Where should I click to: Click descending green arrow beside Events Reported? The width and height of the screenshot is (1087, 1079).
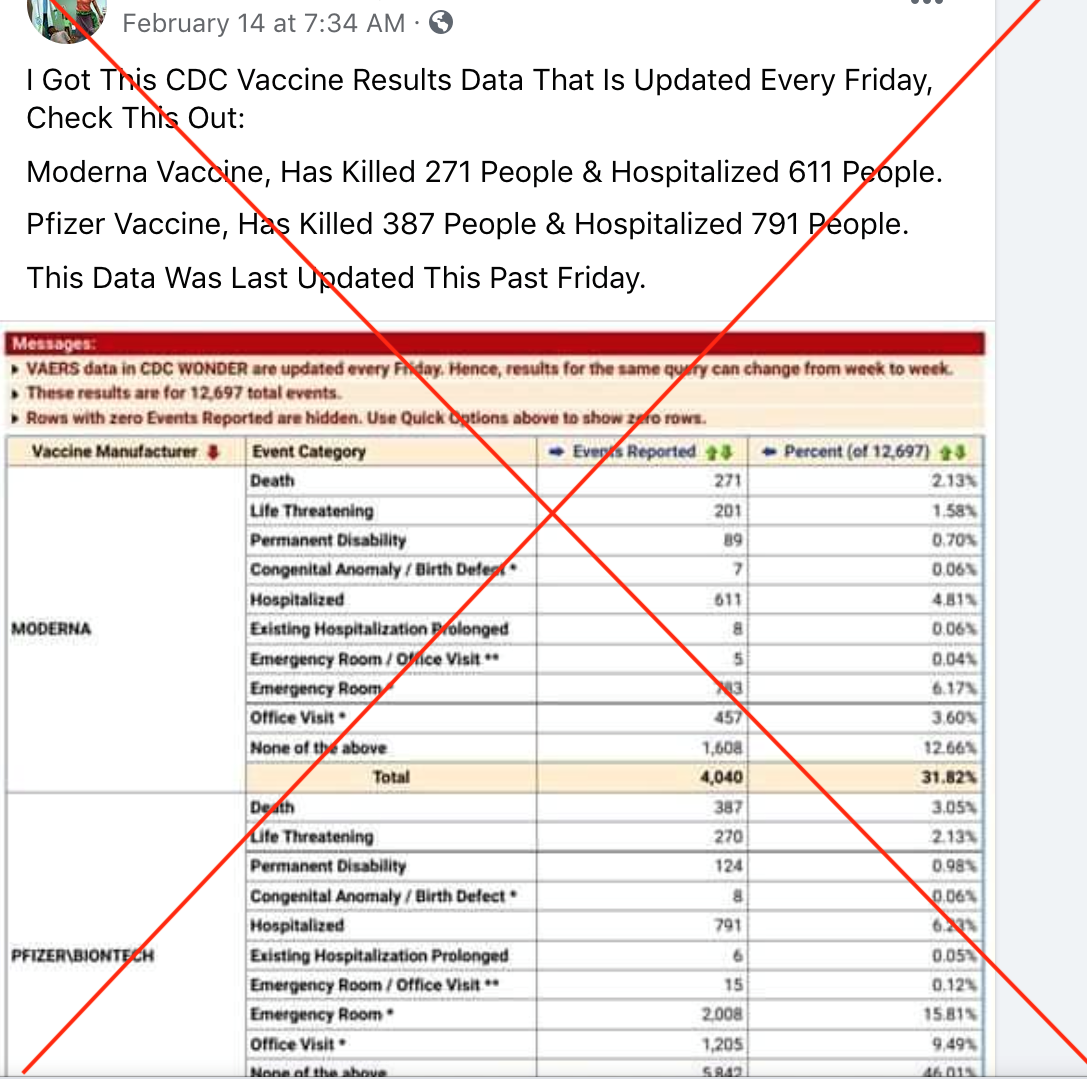pyautogui.click(x=725, y=453)
